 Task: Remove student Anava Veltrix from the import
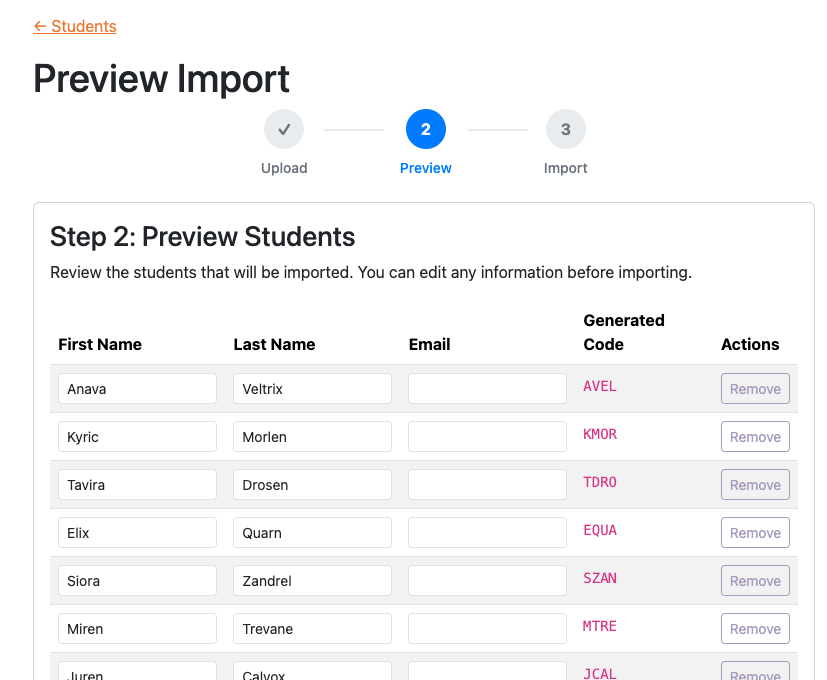[754, 388]
